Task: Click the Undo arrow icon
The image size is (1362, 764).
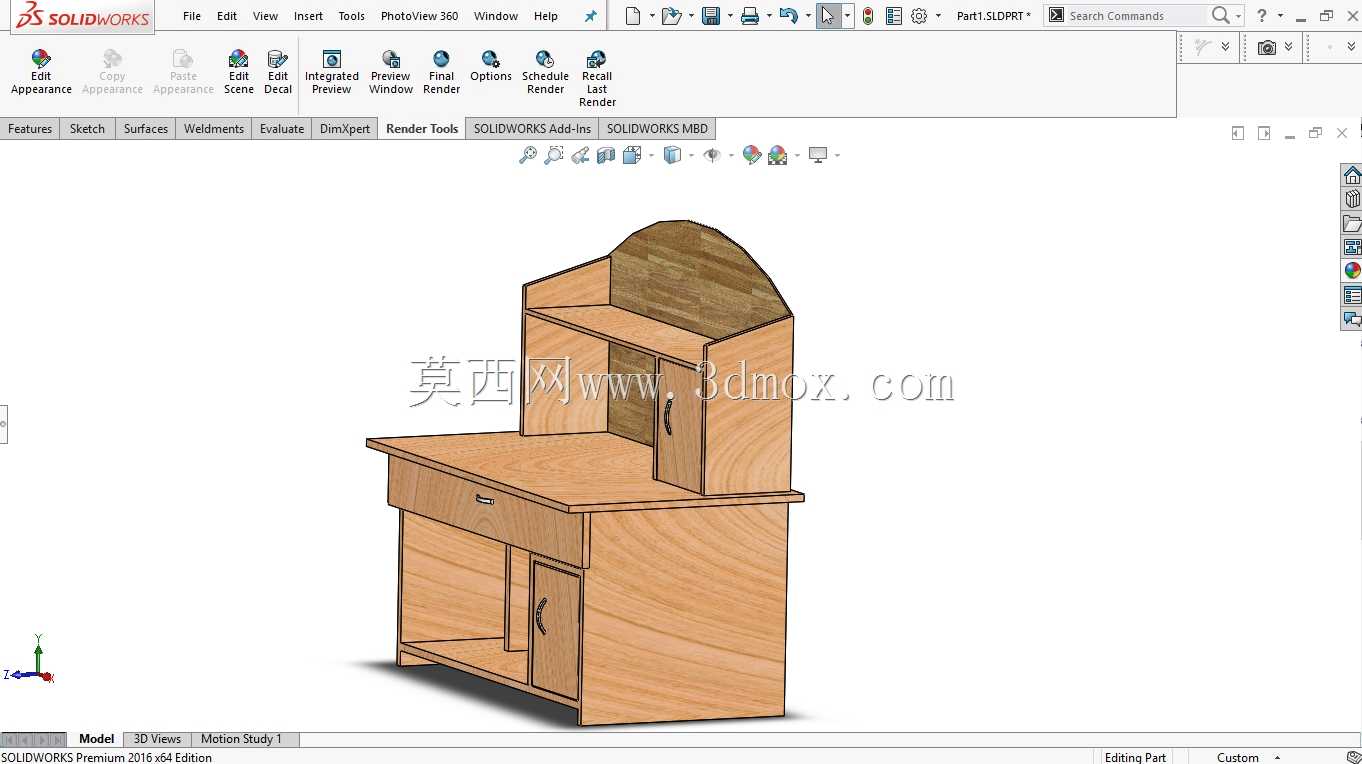Action: click(788, 15)
